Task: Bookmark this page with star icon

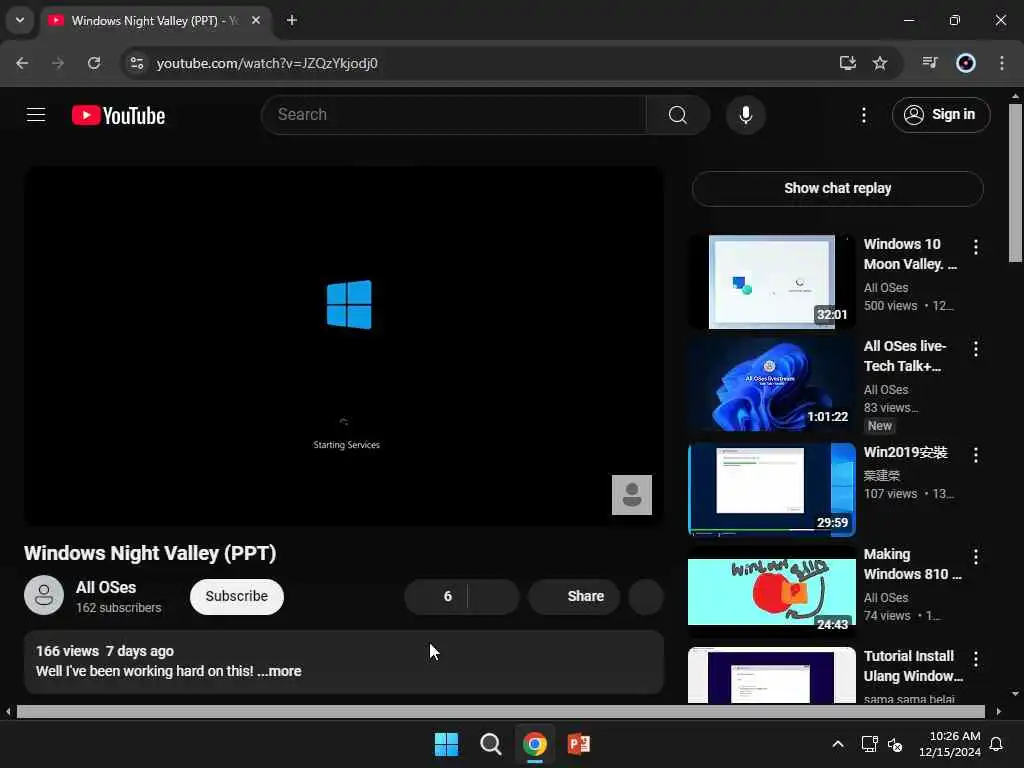Action: pyautogui.click(x=880, y=63)
